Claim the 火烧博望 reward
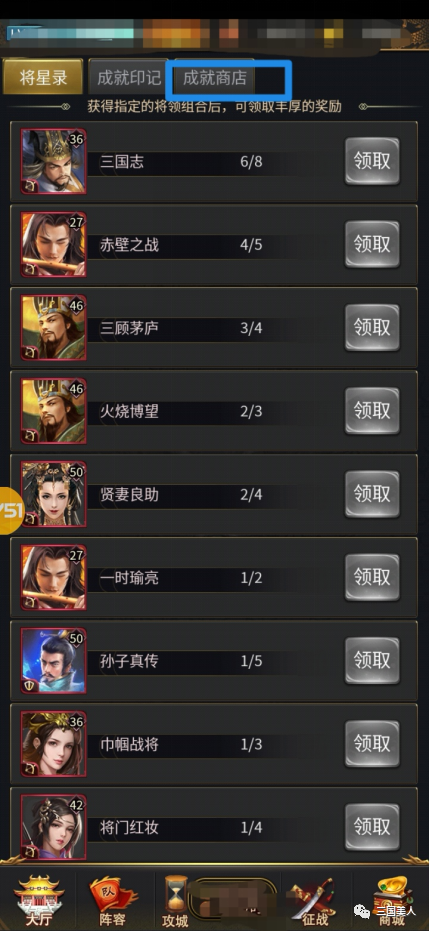Viewport: 430px width, 931px height. click(x=372, y=411)
